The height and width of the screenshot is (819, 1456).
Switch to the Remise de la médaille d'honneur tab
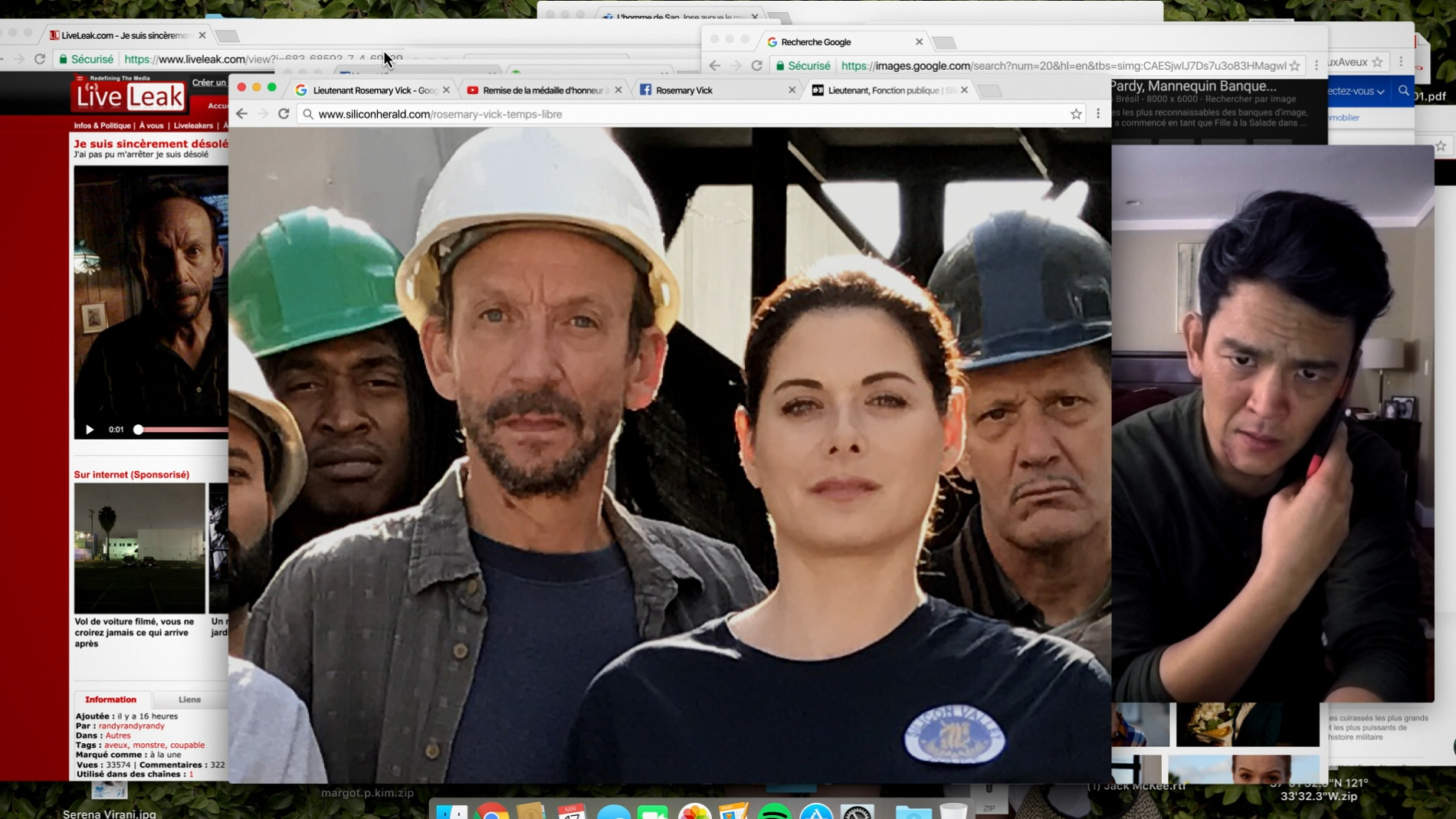pyautogui.click(x=544, y=90)
